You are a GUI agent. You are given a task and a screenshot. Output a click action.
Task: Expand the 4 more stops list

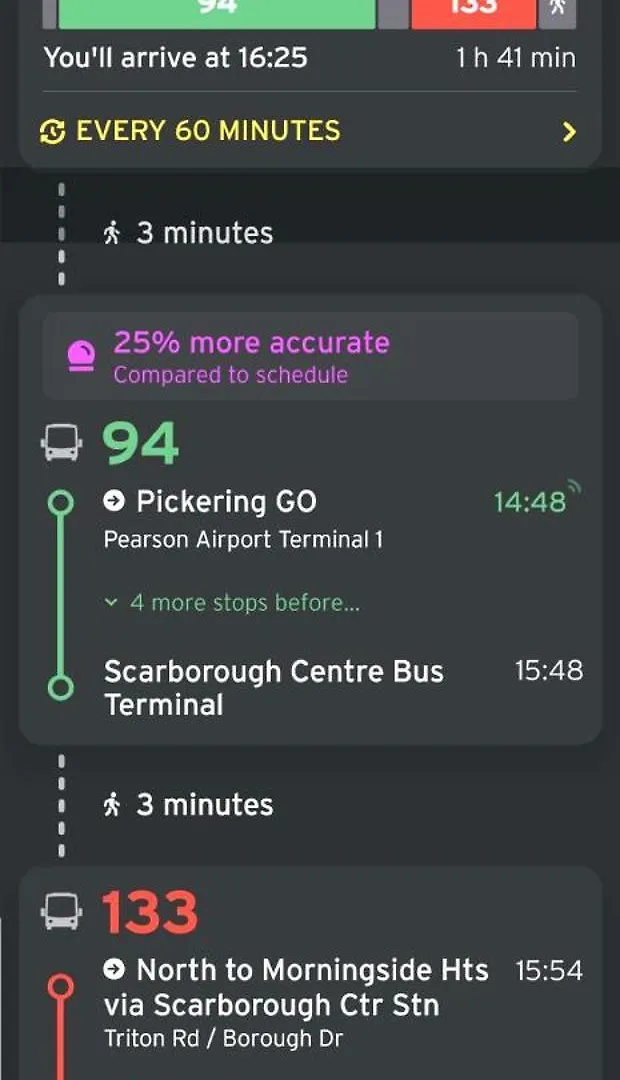click(234, 603)
